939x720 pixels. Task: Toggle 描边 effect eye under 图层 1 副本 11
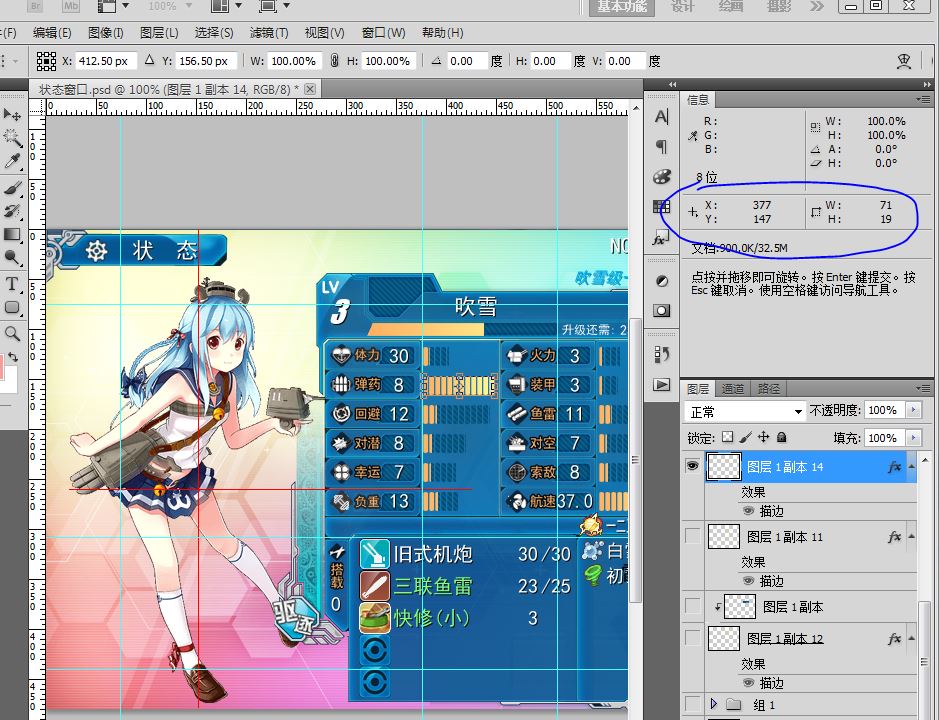(x=748, y=581)
